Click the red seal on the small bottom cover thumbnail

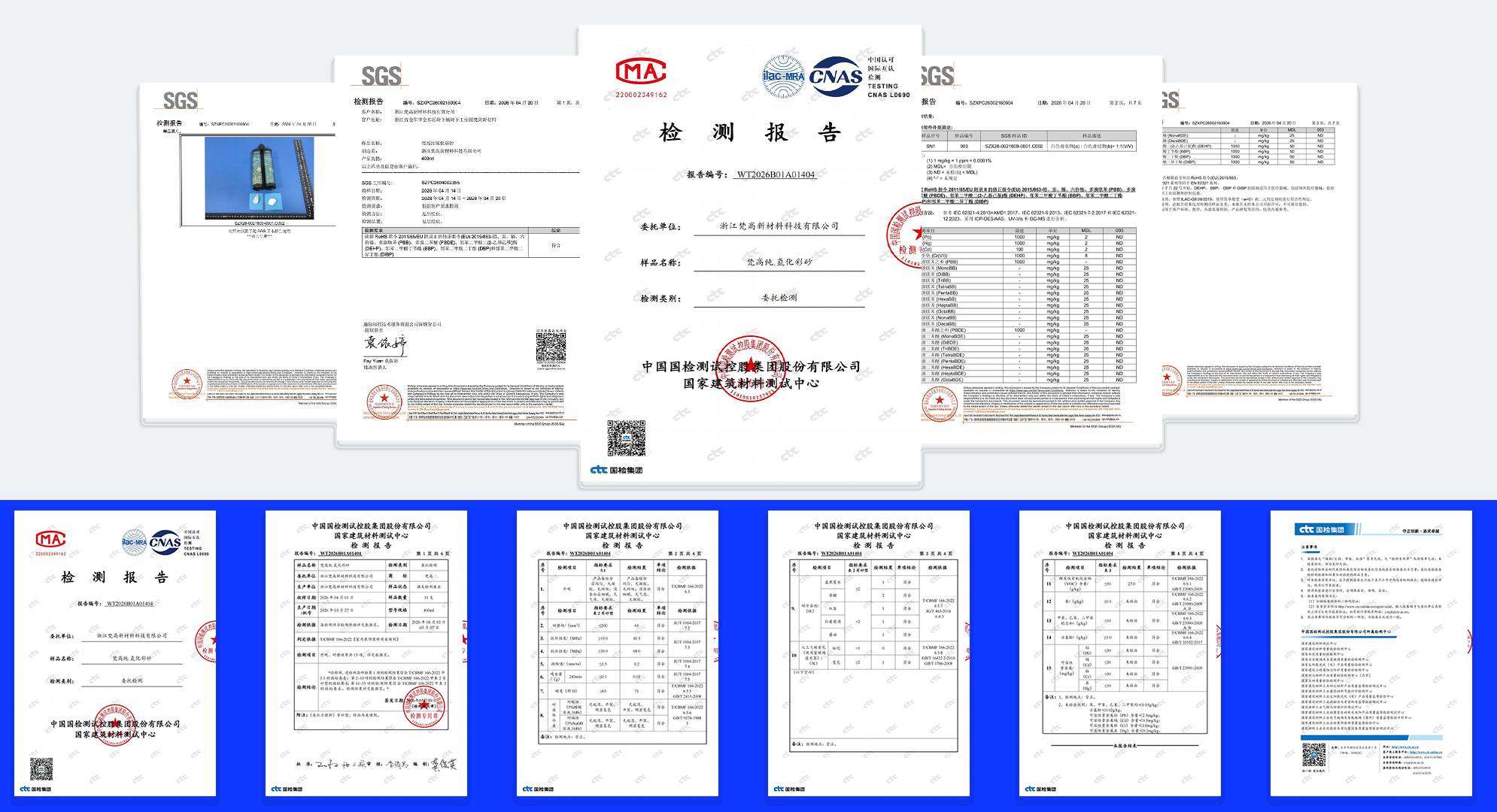[114, 725]
